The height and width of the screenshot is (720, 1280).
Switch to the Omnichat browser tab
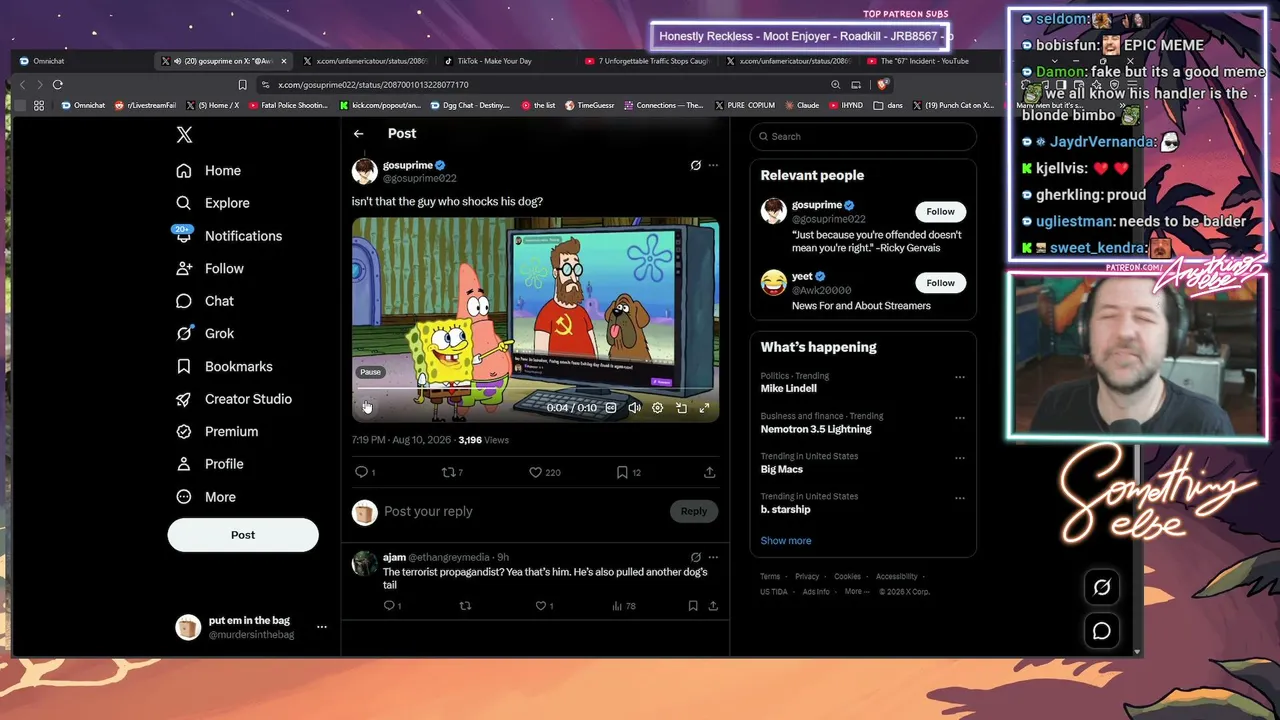tap(80, 61)
